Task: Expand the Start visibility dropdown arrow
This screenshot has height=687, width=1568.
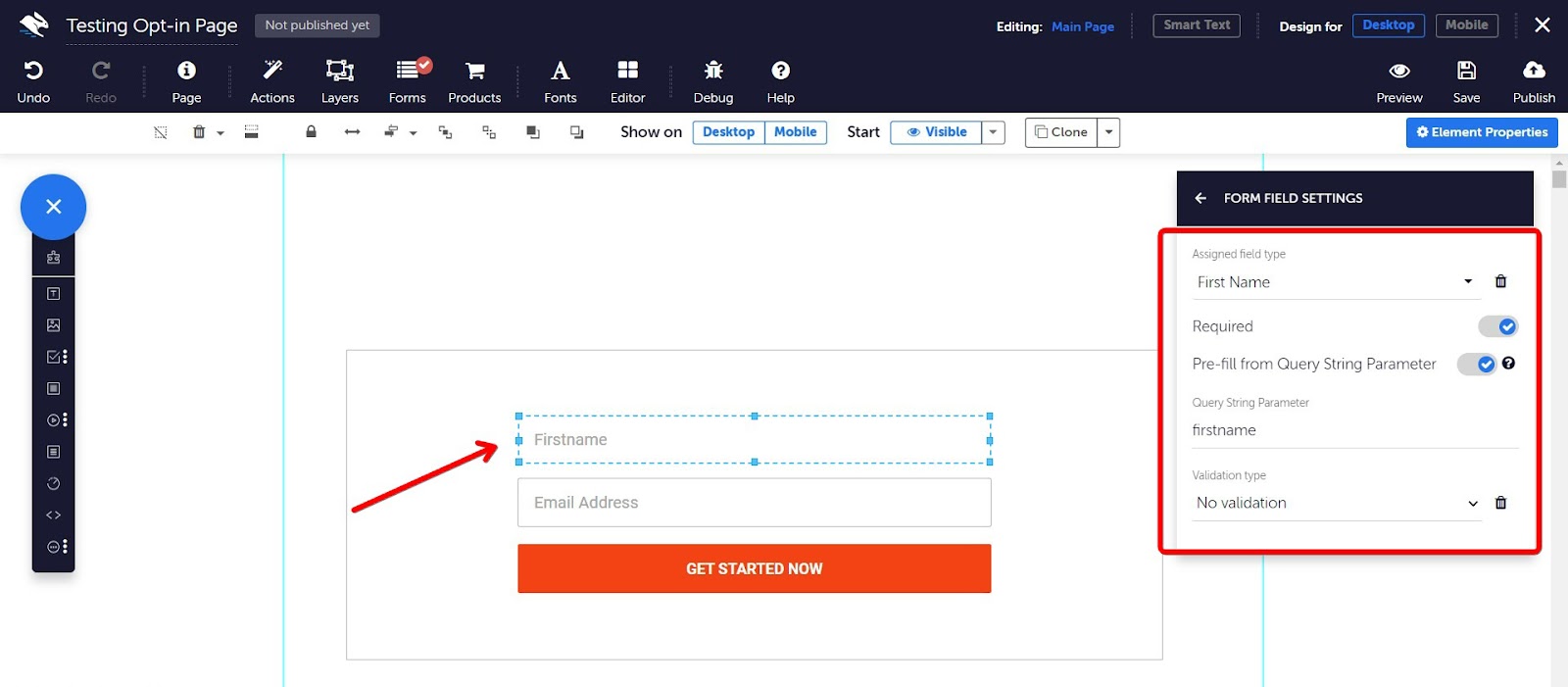Action: pos(993,132)
